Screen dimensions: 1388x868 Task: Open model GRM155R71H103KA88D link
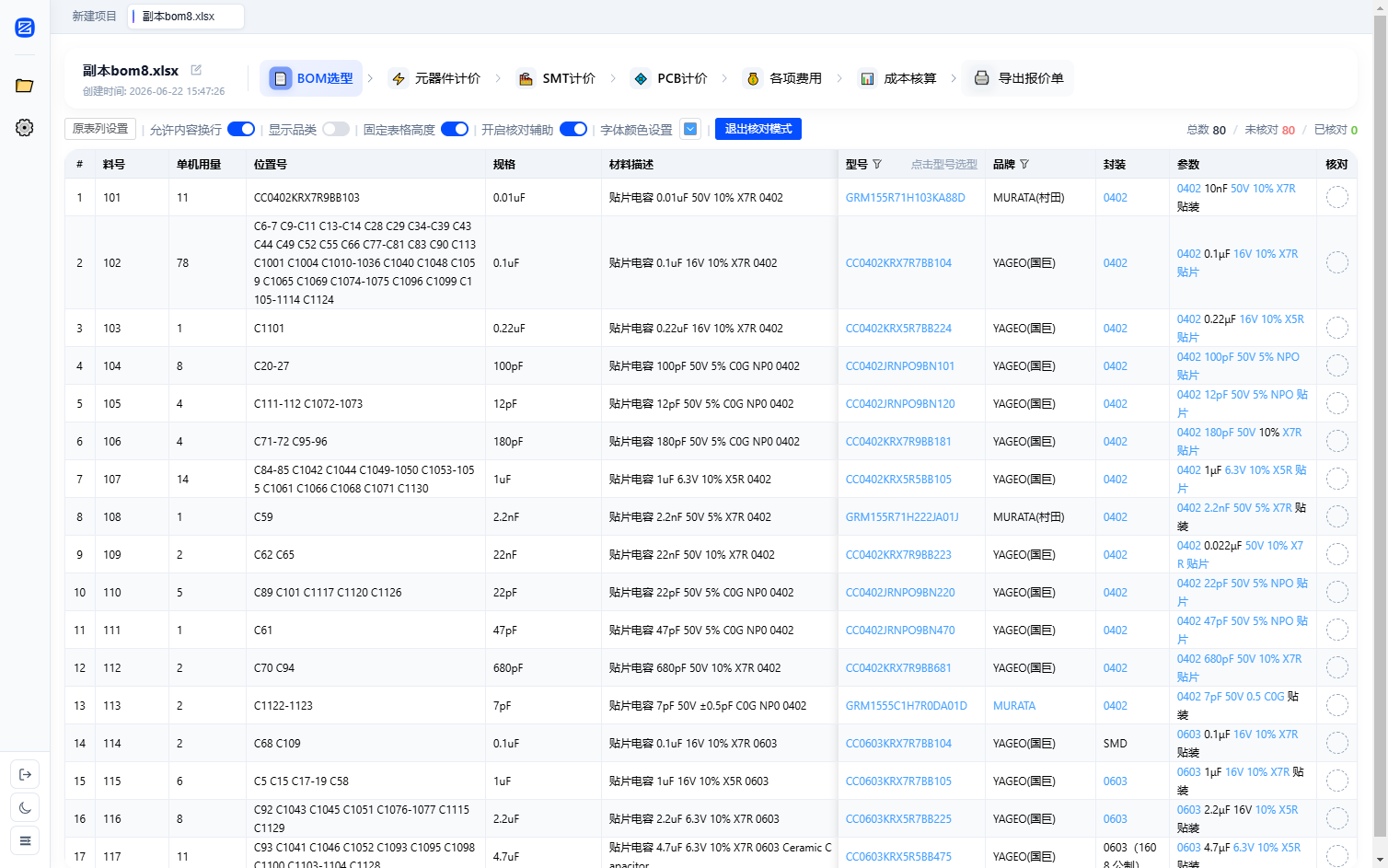click(906, 197)
